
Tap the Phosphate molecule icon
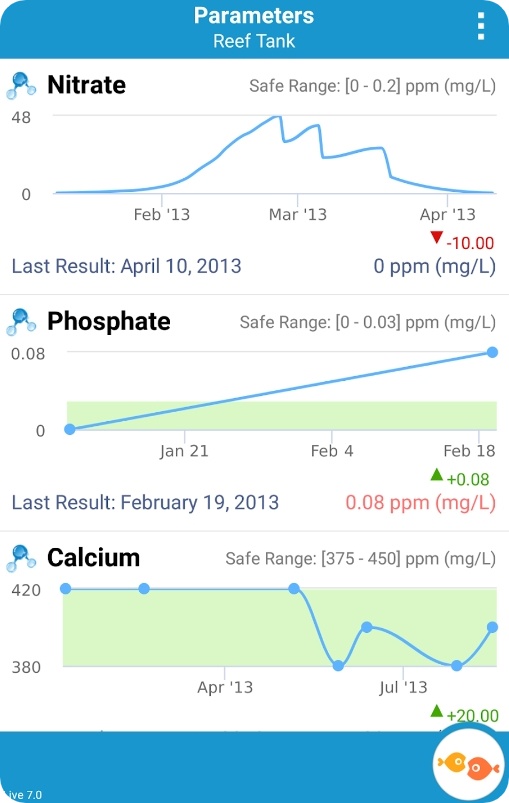[21, 322]
